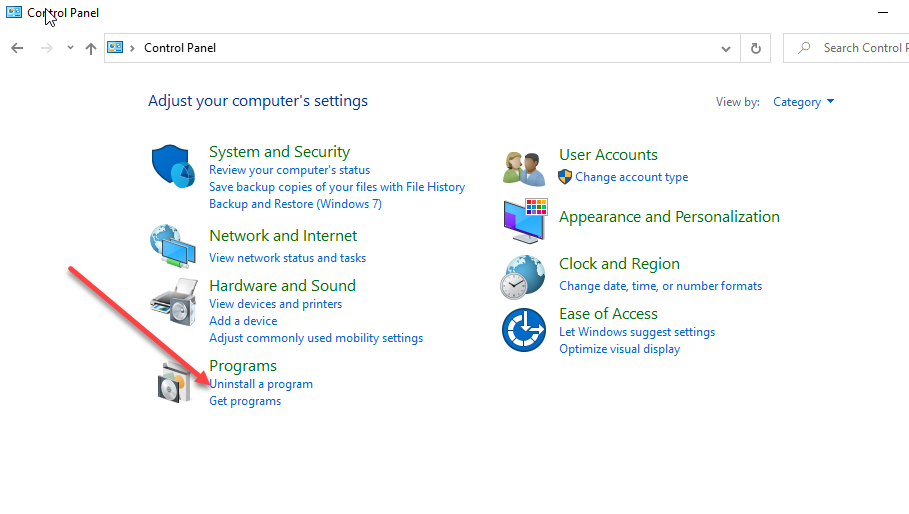Open System and Security category
The image size is (909, 514).
[x=279, y=152]
